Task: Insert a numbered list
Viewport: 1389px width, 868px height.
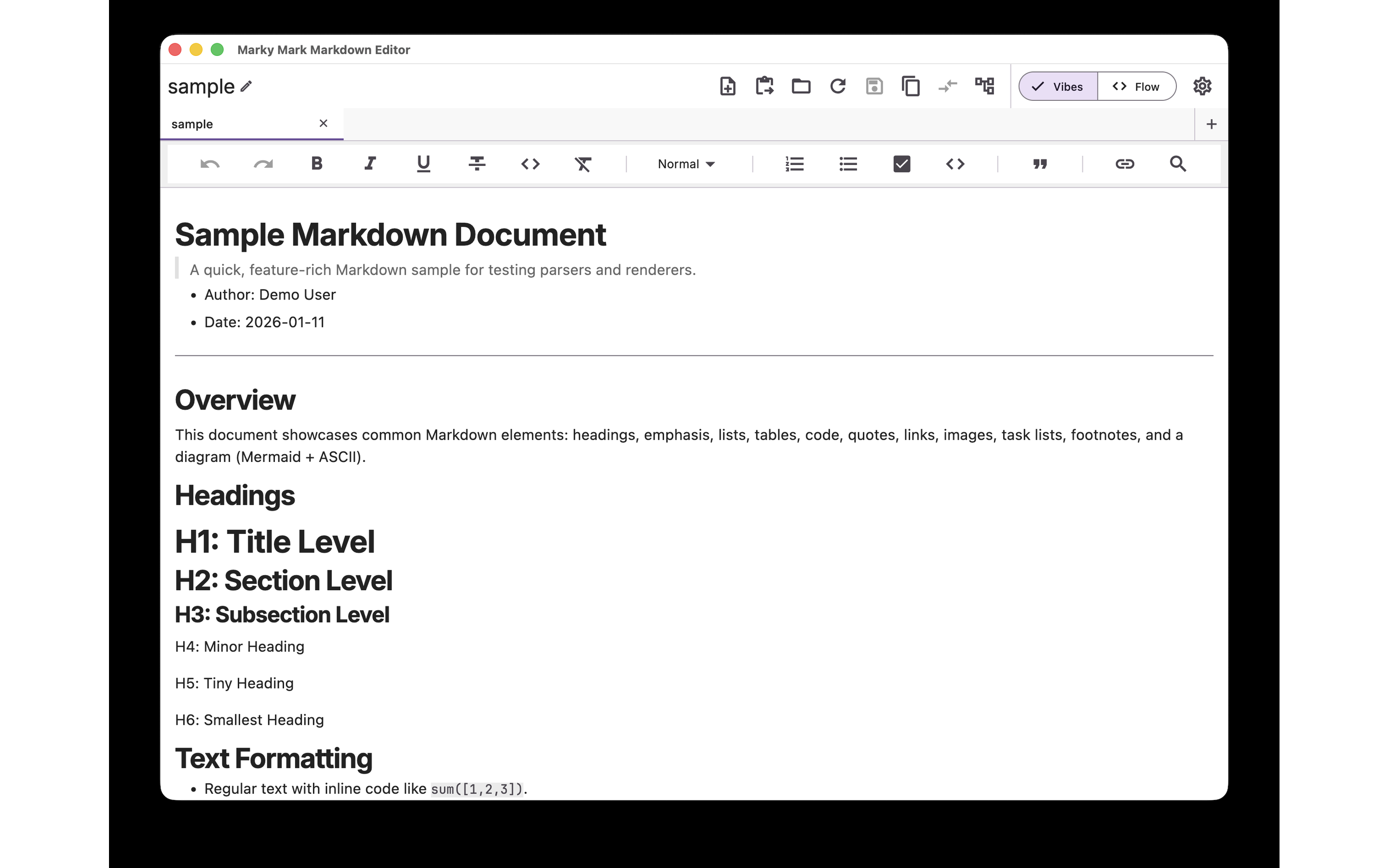Action: point(794,164)
